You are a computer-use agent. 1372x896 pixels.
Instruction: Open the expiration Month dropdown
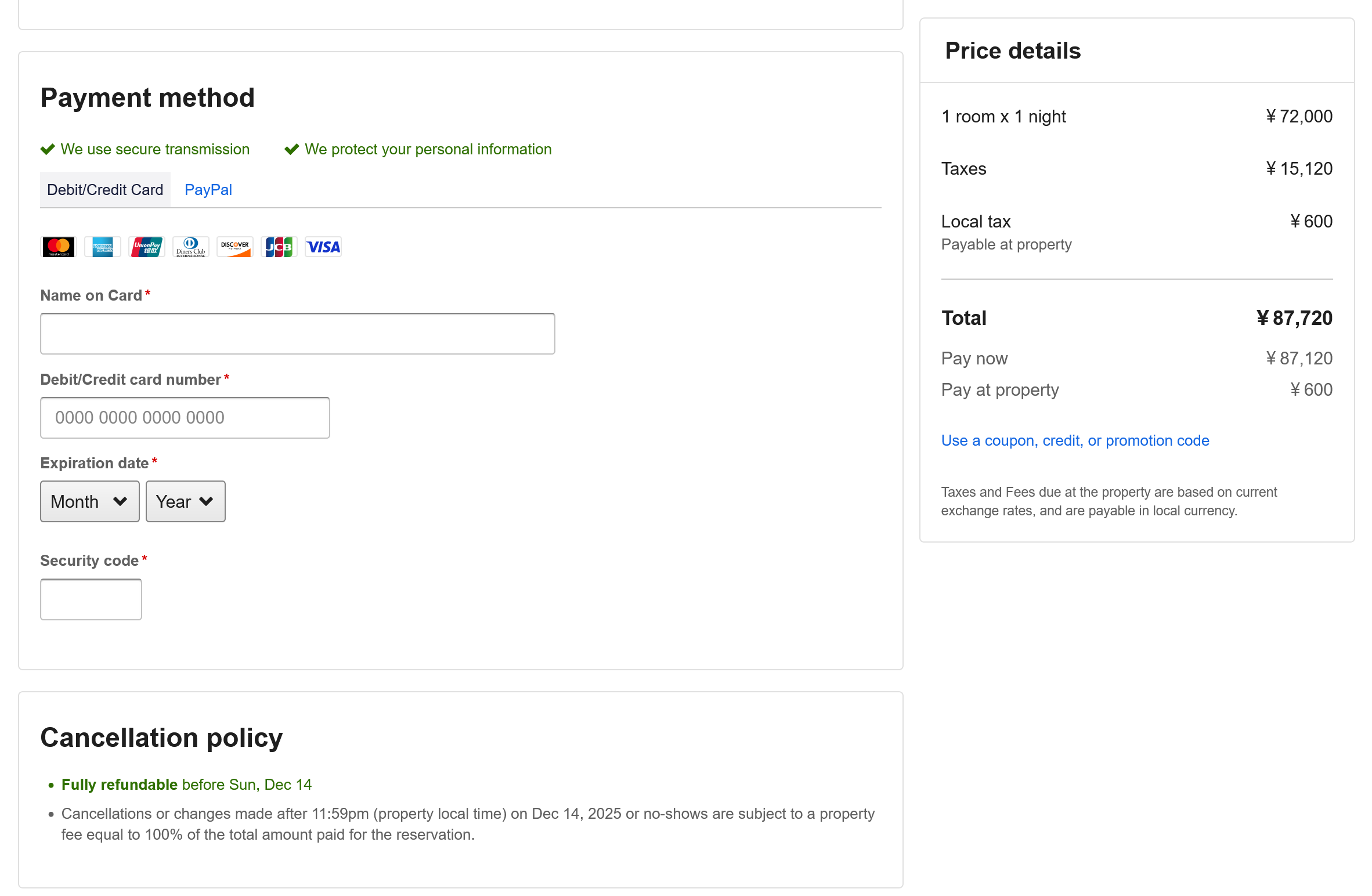tap(90, 501)
